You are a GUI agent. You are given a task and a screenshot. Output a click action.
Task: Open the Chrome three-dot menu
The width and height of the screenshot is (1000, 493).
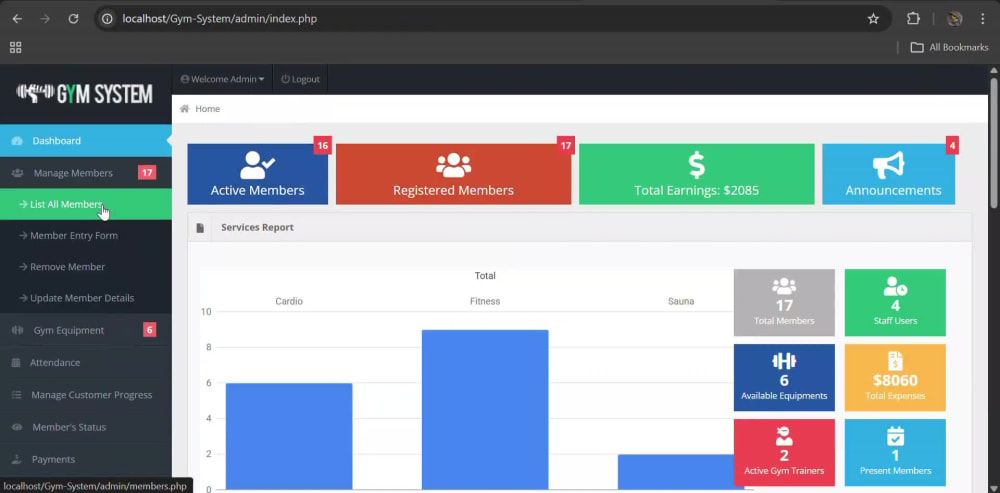[x=983, y=18]
